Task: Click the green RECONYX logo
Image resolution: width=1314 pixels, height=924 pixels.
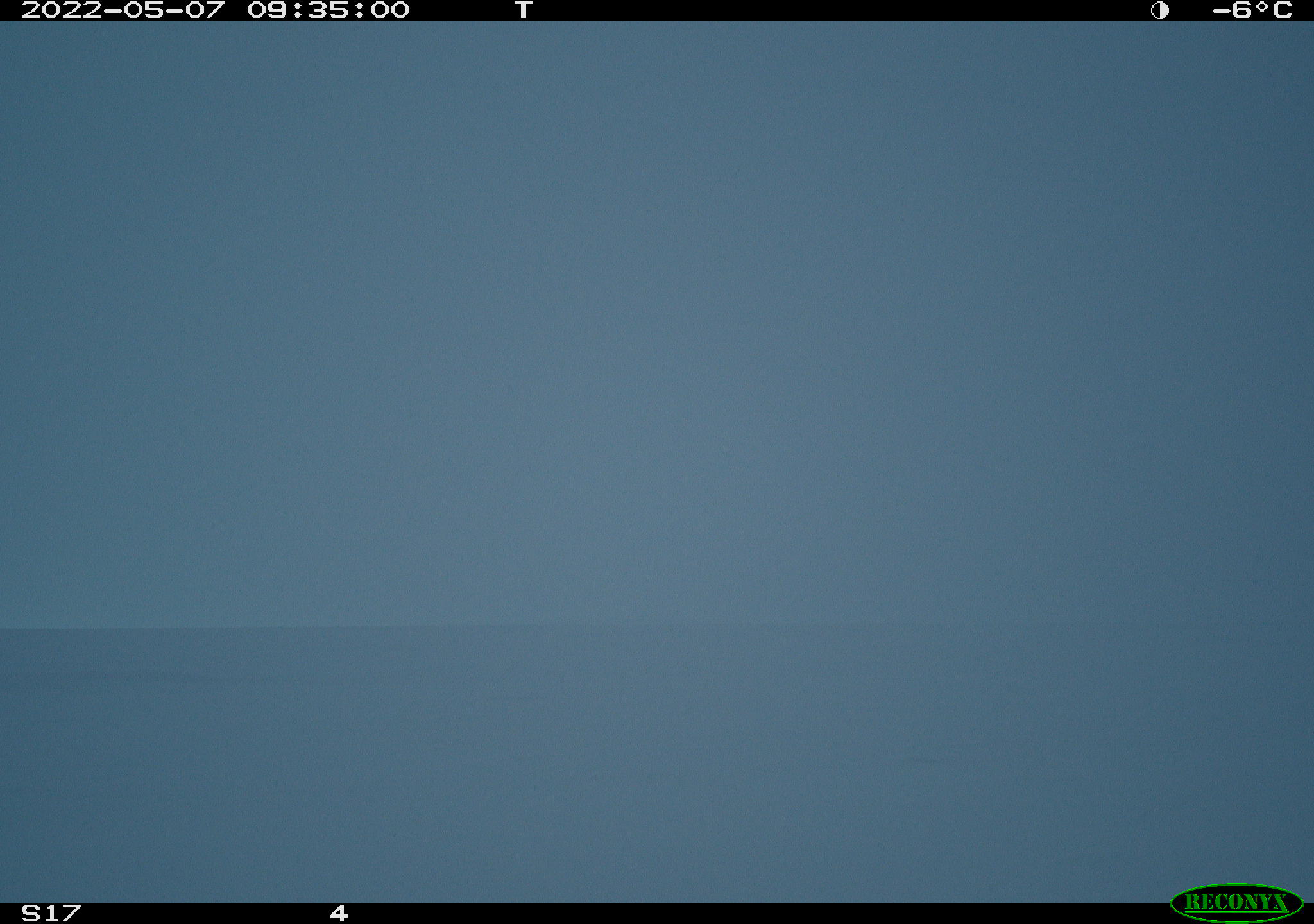Action: [x=1236, y=902]
